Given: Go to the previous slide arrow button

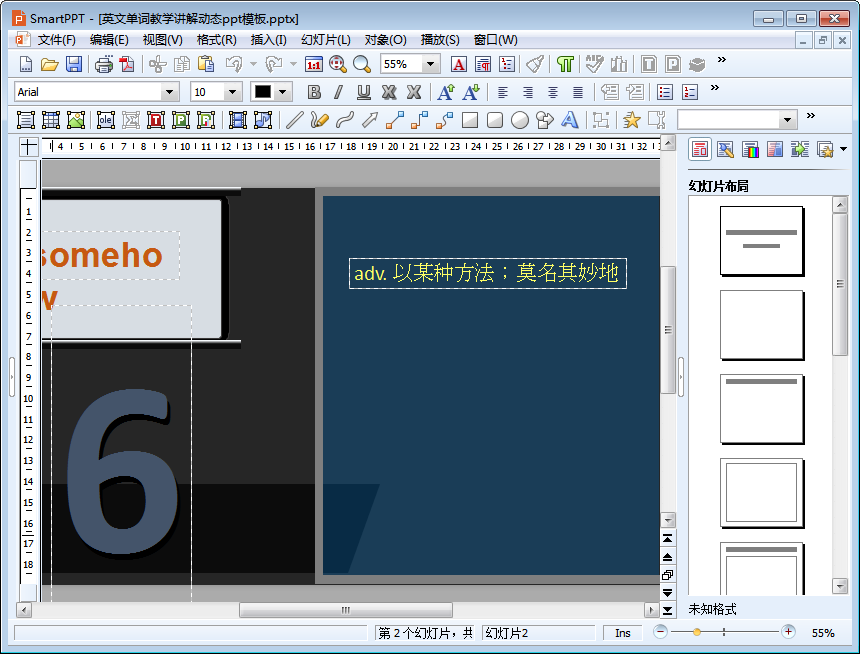Looking at the screenshot, I should [x=667, y=557].
